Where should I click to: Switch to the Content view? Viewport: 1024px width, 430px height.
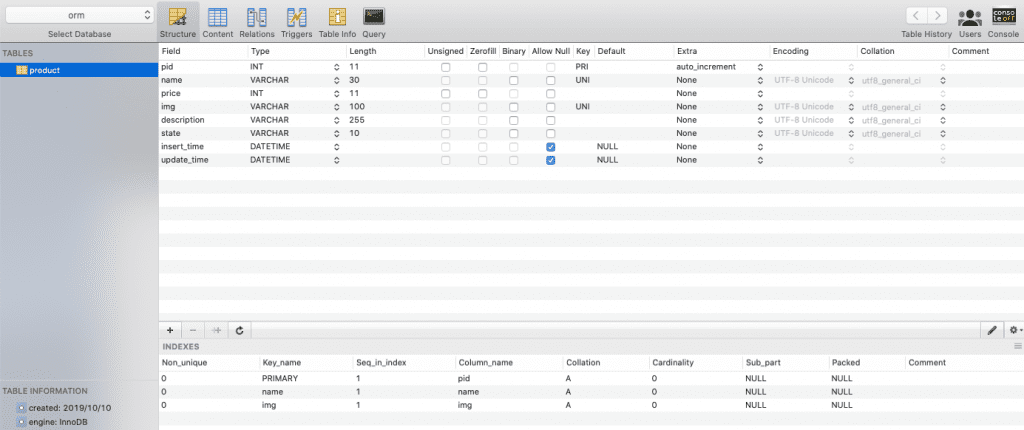tap(217, 22)
